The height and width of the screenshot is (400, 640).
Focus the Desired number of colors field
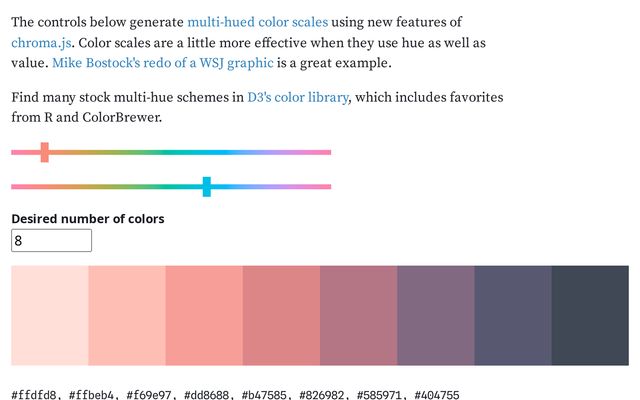(51, 240)
